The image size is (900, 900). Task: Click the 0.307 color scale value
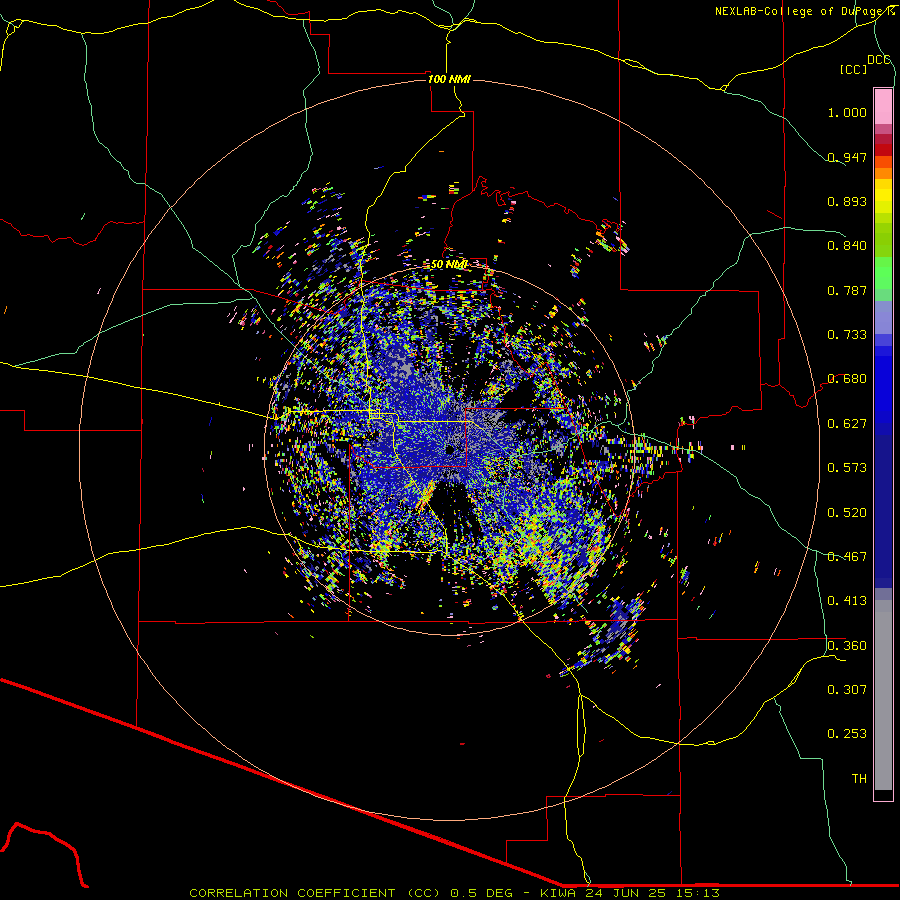[x=847, y=690]
